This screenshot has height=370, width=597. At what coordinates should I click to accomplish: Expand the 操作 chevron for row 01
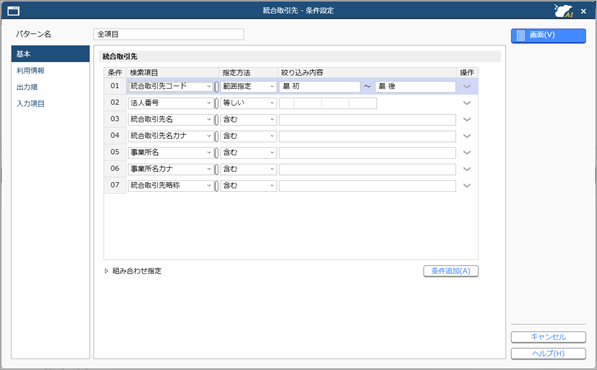(467, 86)
